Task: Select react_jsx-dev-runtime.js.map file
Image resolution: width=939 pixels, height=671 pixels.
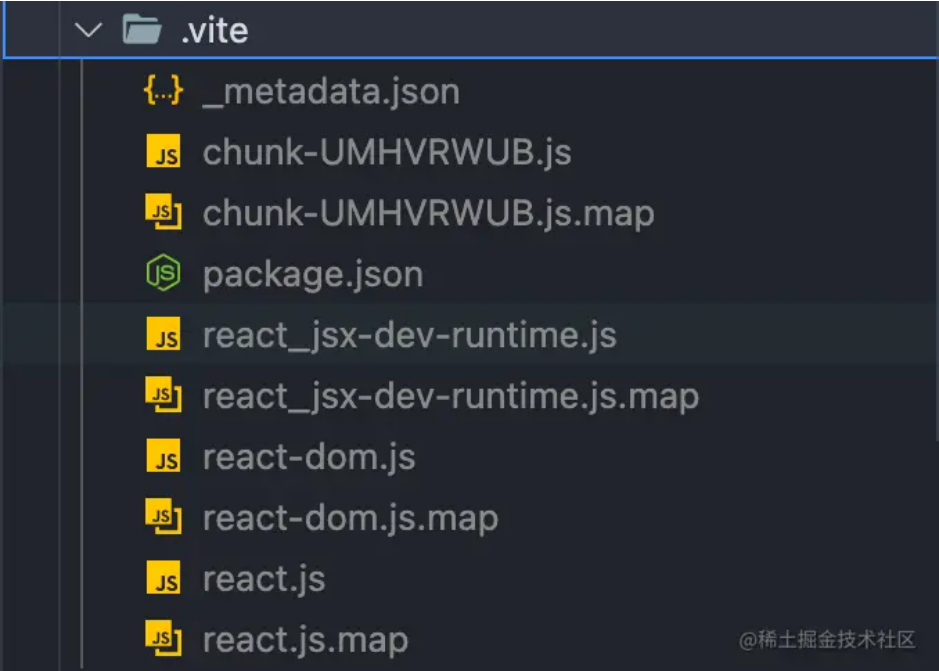Action: (x=450, y=397)
